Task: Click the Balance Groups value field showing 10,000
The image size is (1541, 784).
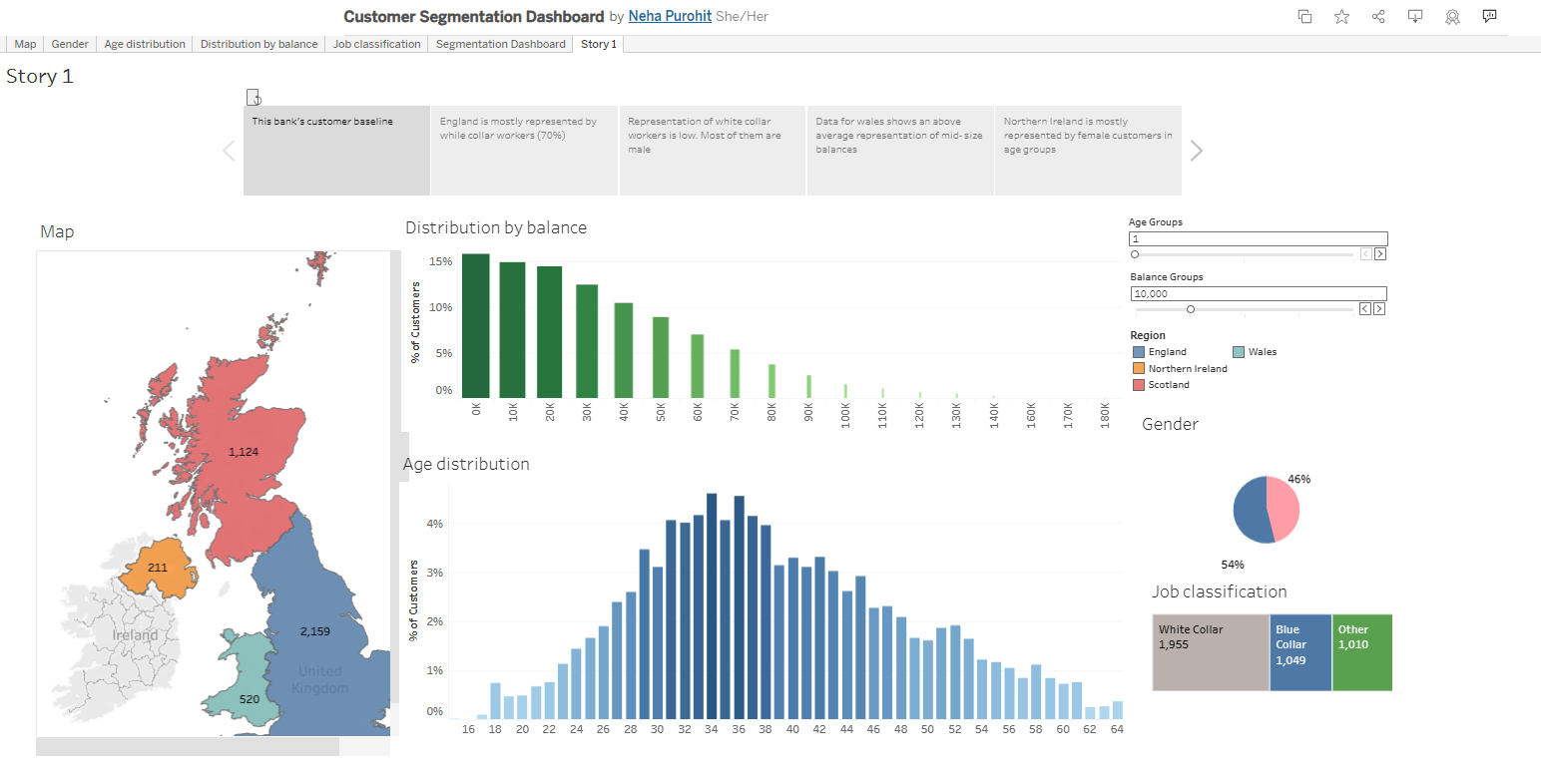Action: point(1259,294)
